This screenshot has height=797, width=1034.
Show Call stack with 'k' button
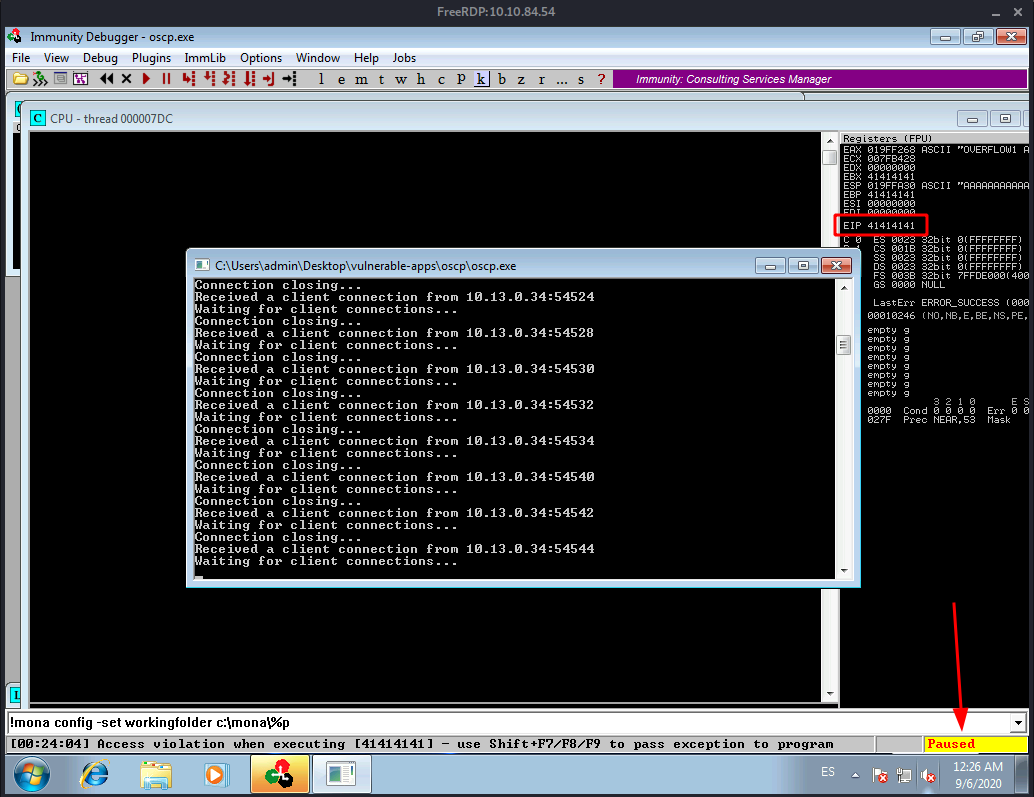[481, 79]
